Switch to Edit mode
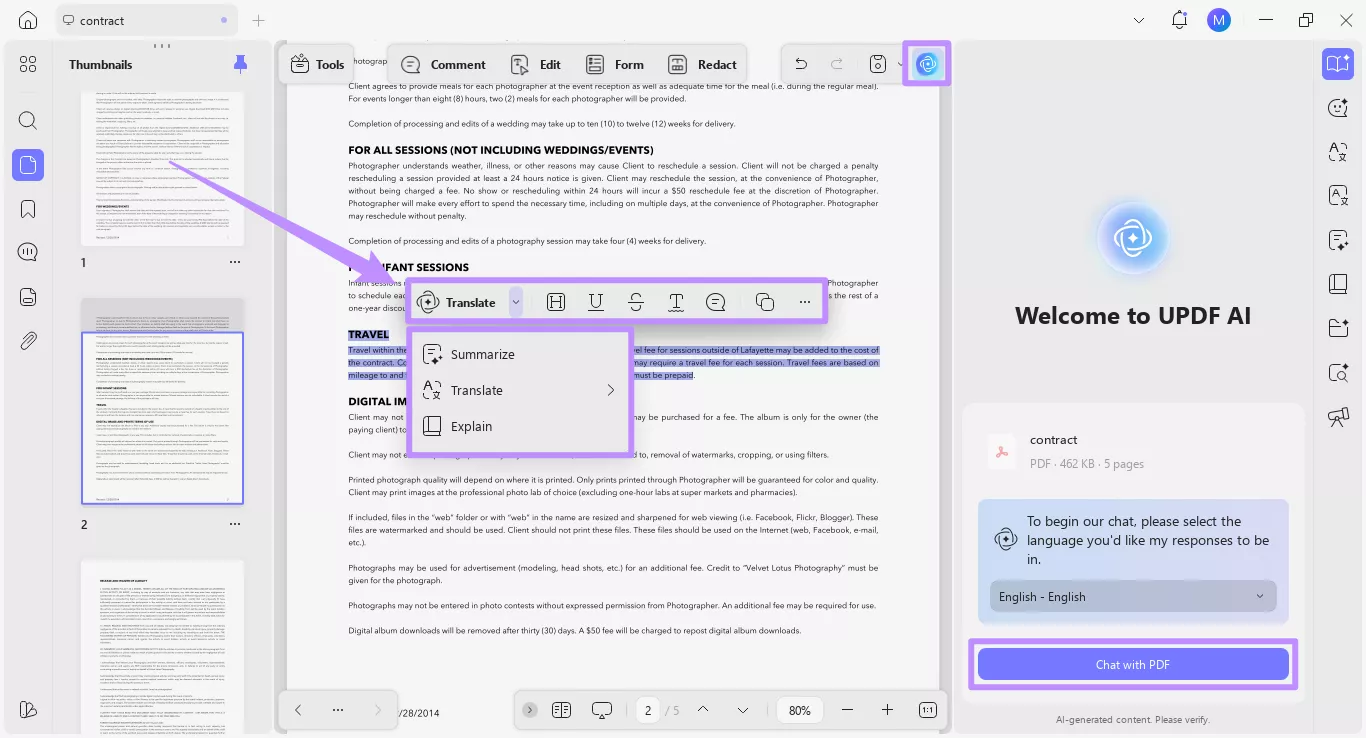Viewport: 1366px width, 738px height. [x=536, y=64]
